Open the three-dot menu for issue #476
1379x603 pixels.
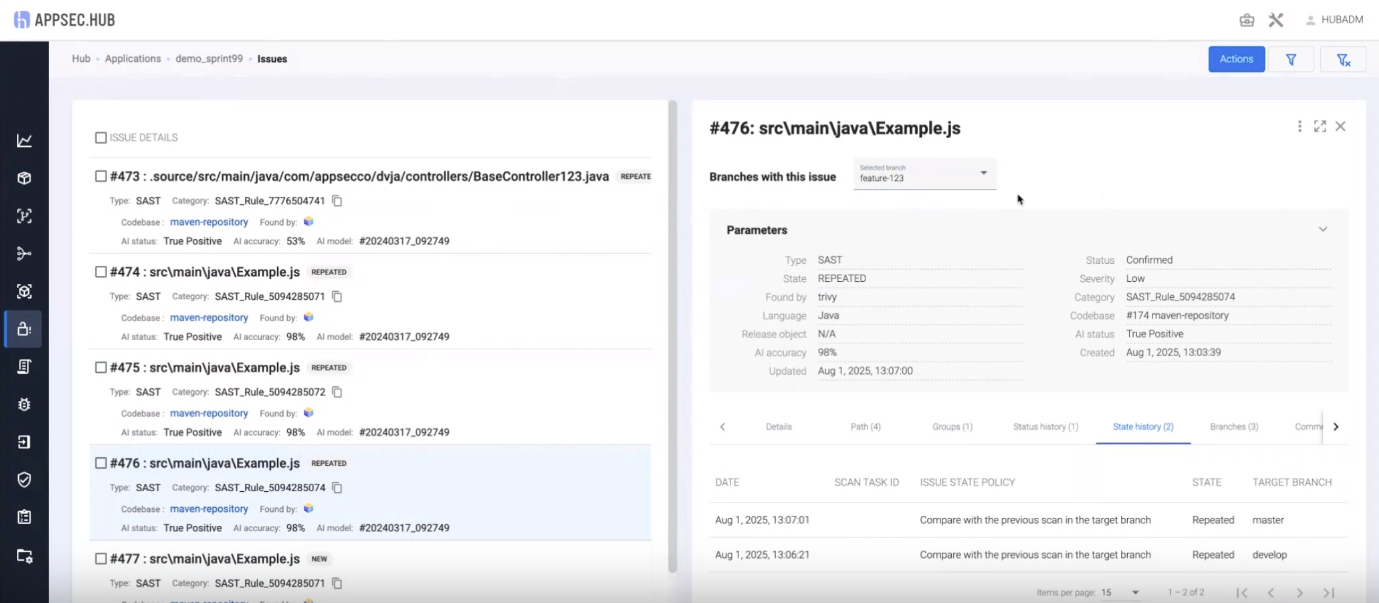(1299, 127)
